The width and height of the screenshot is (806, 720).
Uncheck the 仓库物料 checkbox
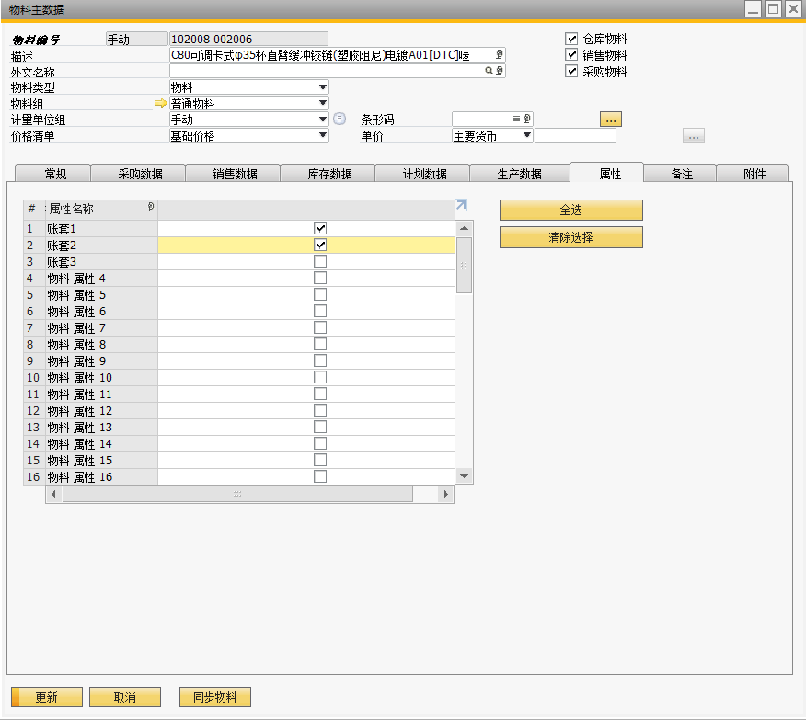click(x=572, y=39)
